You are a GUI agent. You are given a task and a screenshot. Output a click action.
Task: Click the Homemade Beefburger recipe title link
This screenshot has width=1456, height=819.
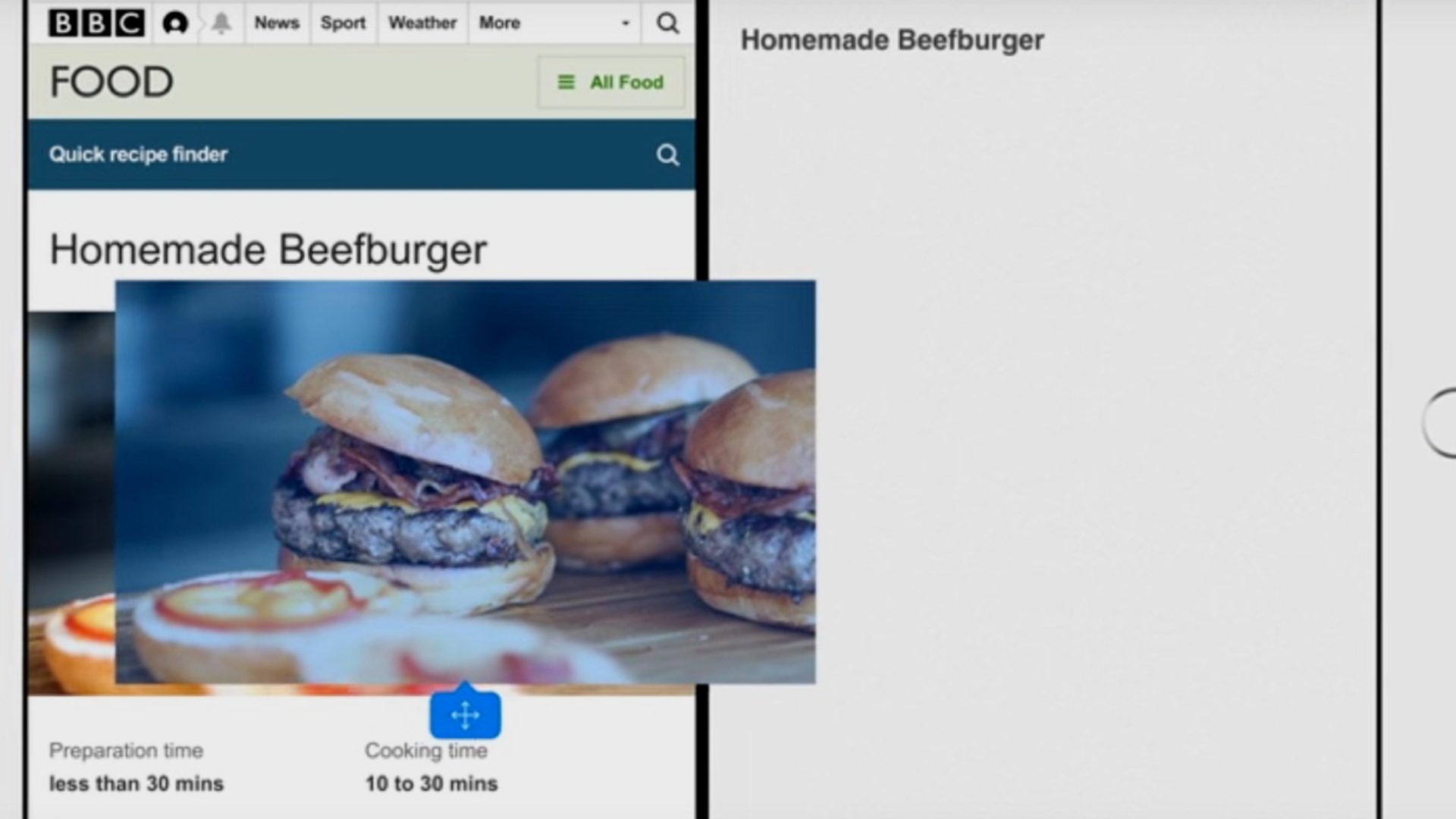267,249
